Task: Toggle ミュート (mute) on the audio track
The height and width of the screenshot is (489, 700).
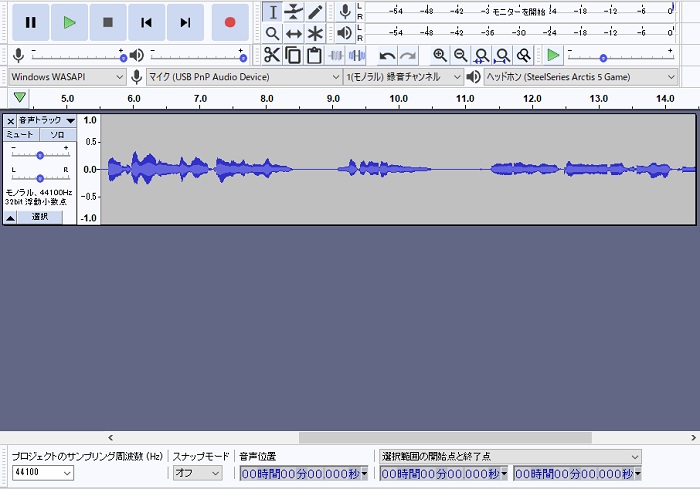Action: [20, 134]
